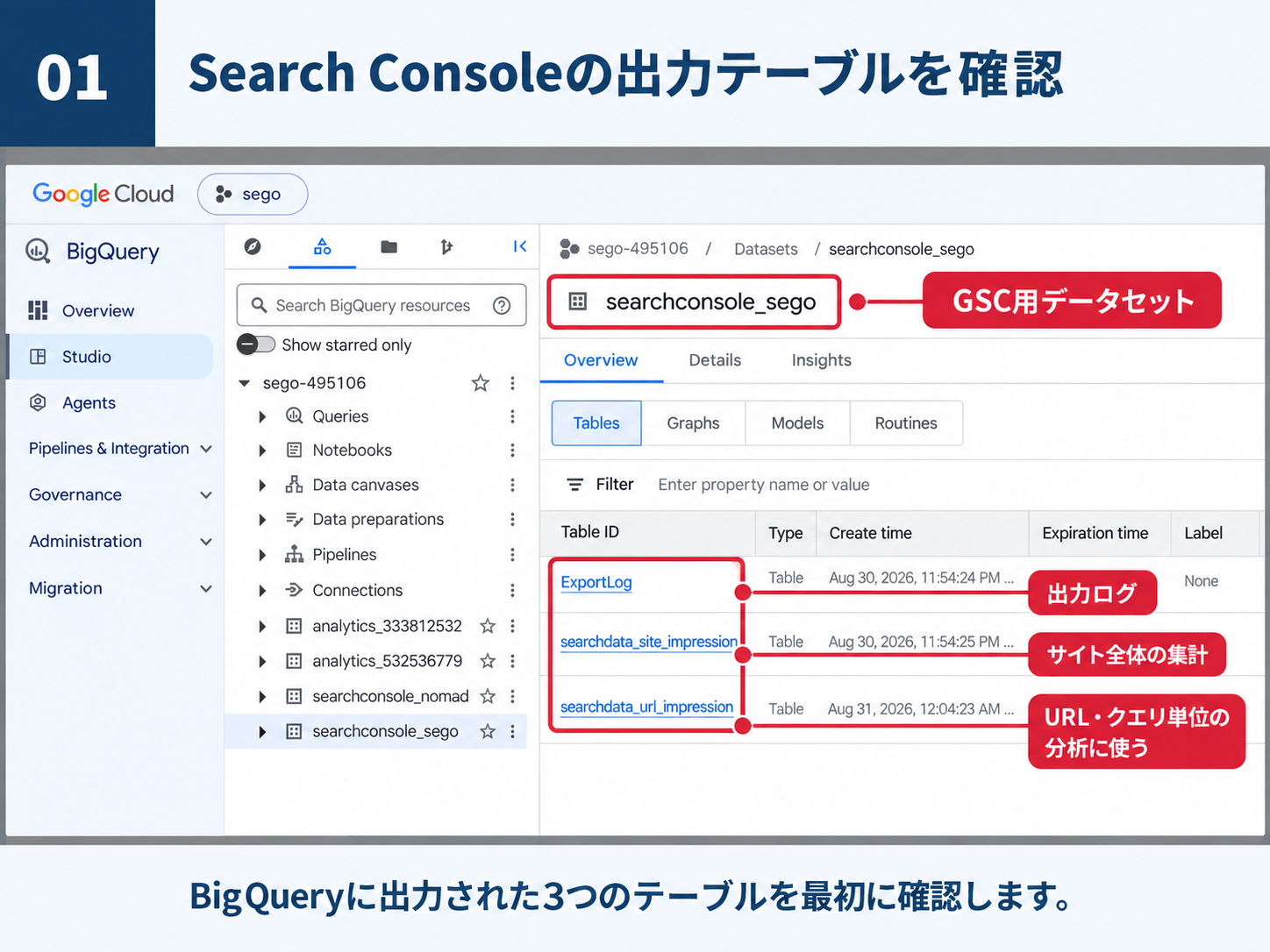The width and height of the screenshot is (1270, 952).
Task: Expand the Queries tree node
Action: coord(261,416)
